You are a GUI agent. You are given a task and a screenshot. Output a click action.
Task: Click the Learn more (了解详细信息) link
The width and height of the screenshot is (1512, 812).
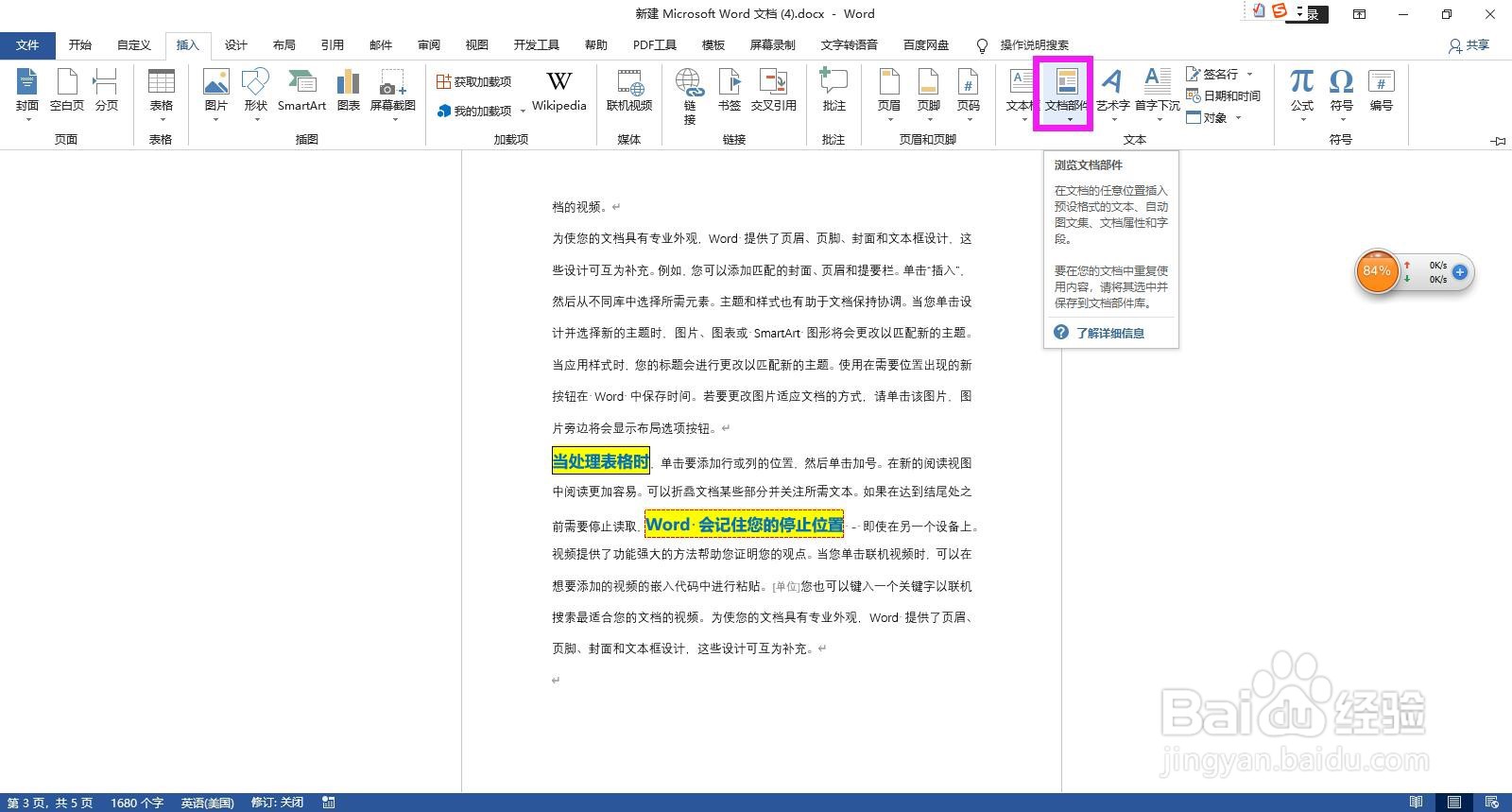click(1110, 333)
